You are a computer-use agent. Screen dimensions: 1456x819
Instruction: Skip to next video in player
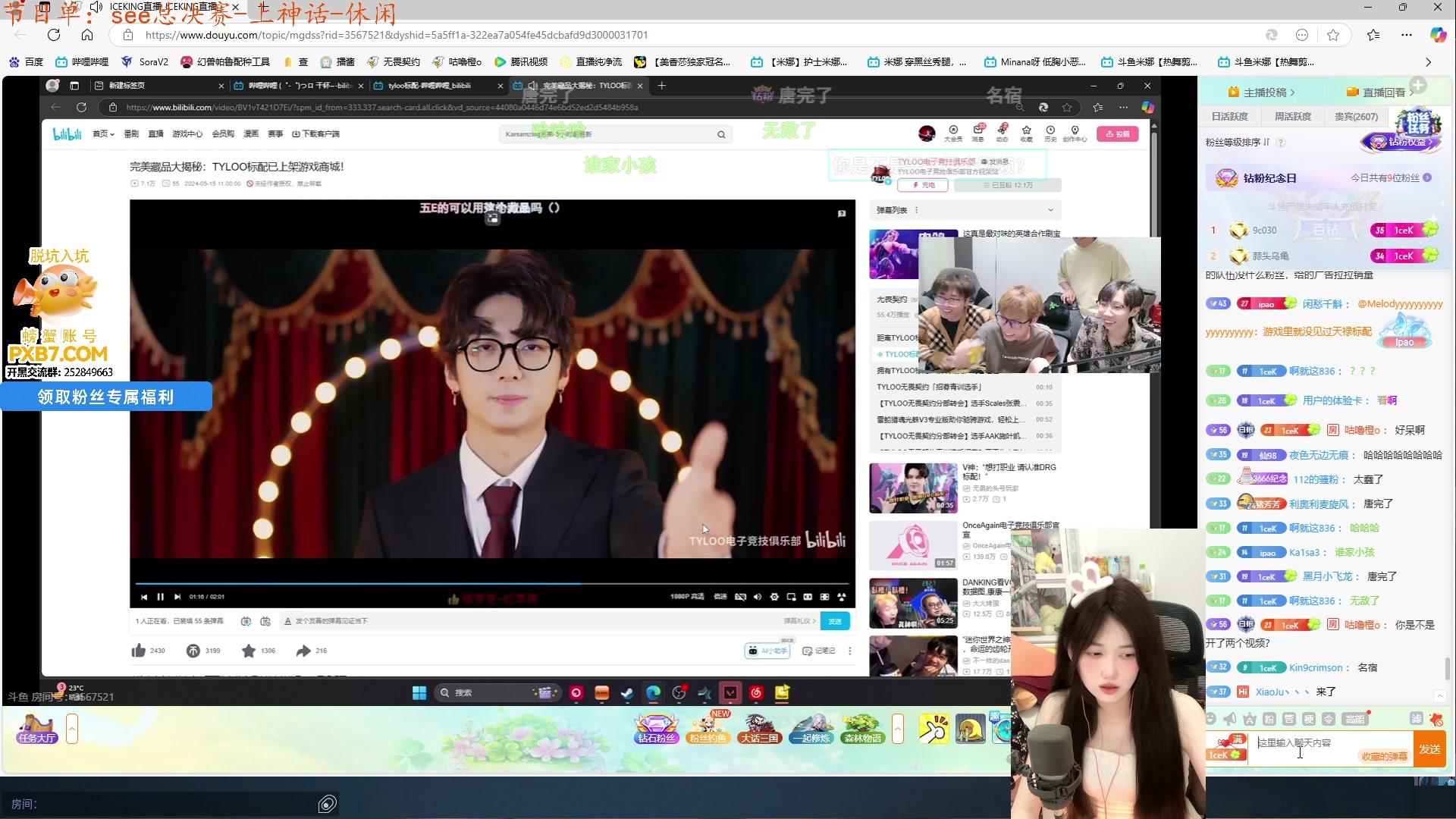click(177, 597)
